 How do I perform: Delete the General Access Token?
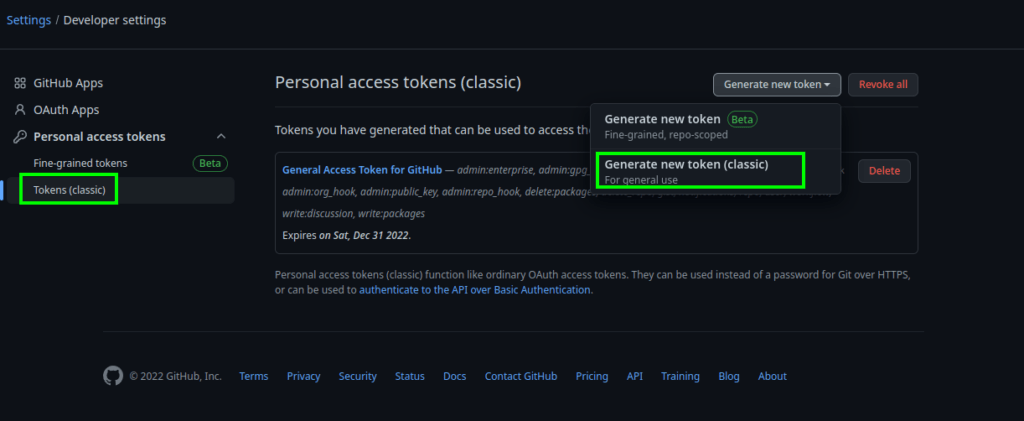tap(884, 171)
